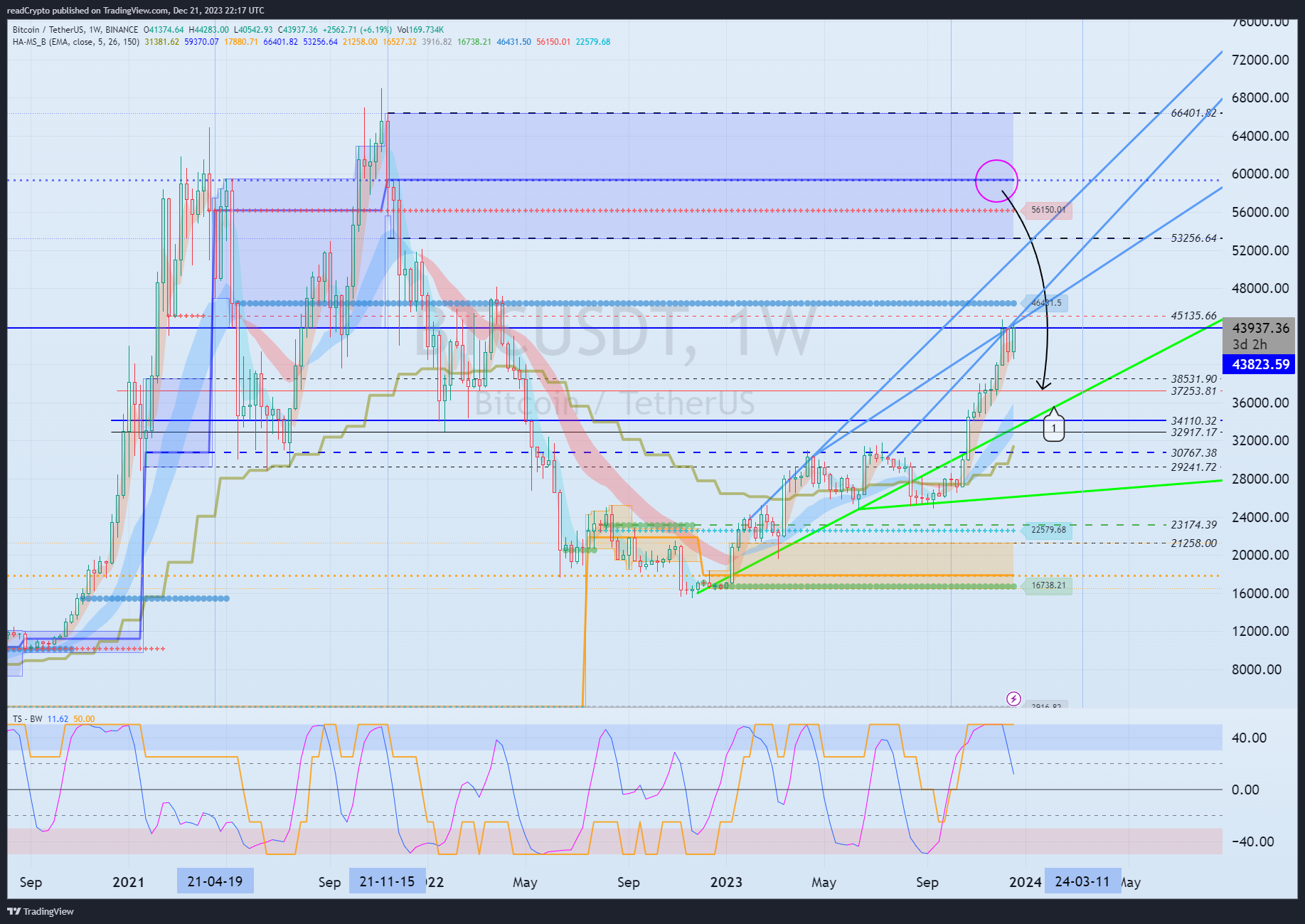Click the purple lightning bolt icon on chart
The width and height of the screenshot is (1305, 924).
(x=1014, y=699)
